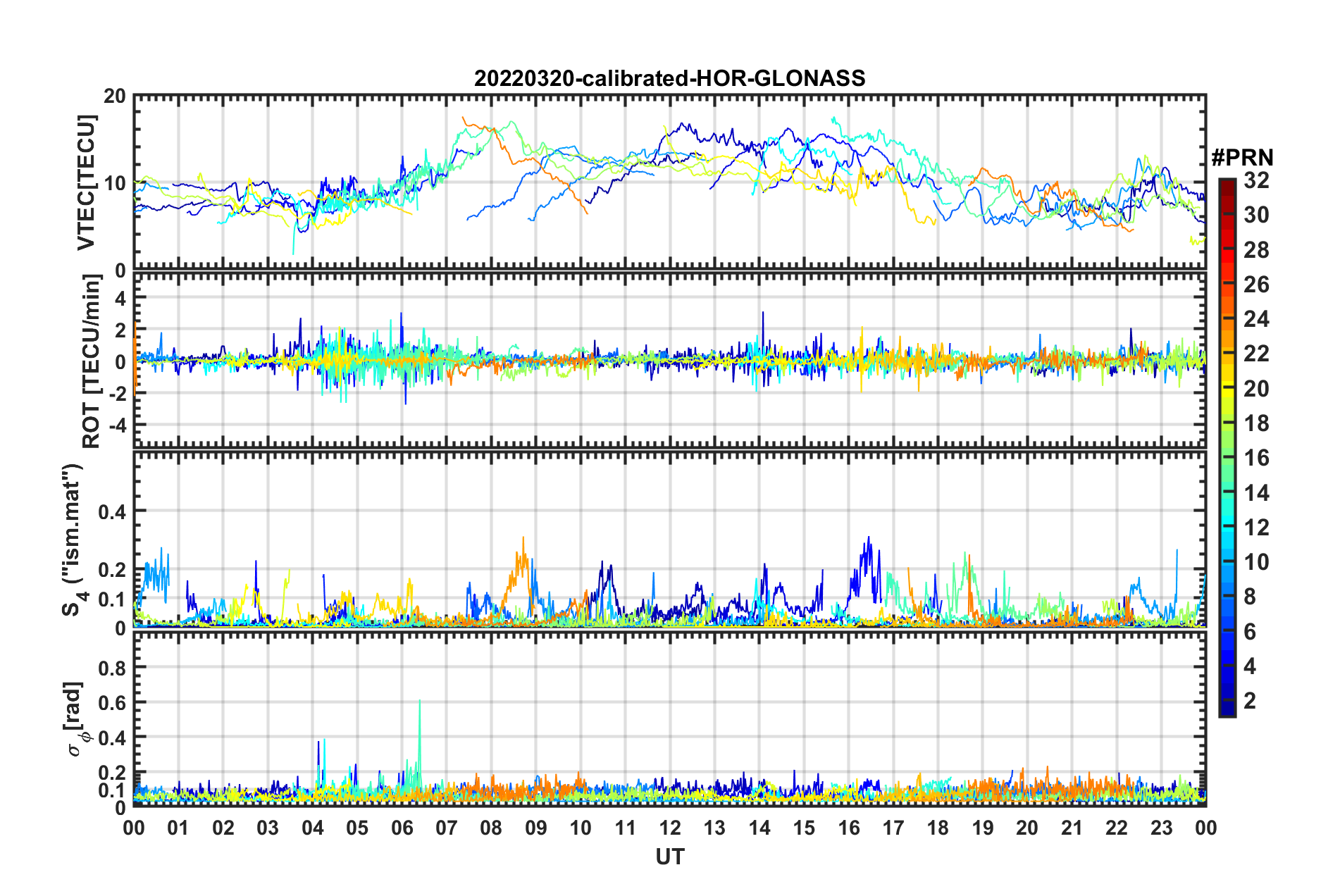This screenshot has height=896, width=1340.
Task: Click sigma phi axis tick label 0.8
Action: pyautogui.click(x=113, y=668)
